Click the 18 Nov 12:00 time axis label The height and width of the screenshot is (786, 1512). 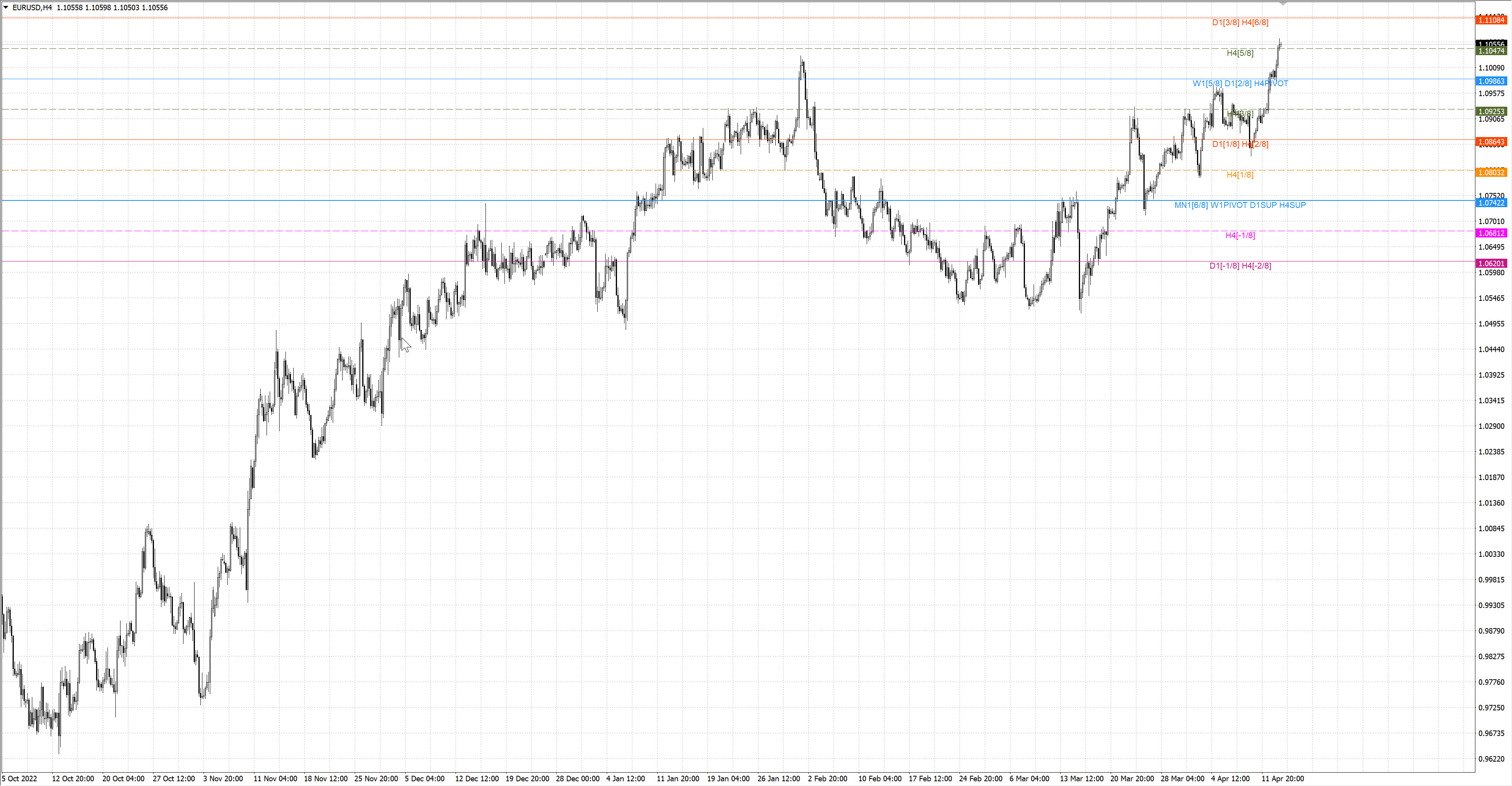point(326,779)
